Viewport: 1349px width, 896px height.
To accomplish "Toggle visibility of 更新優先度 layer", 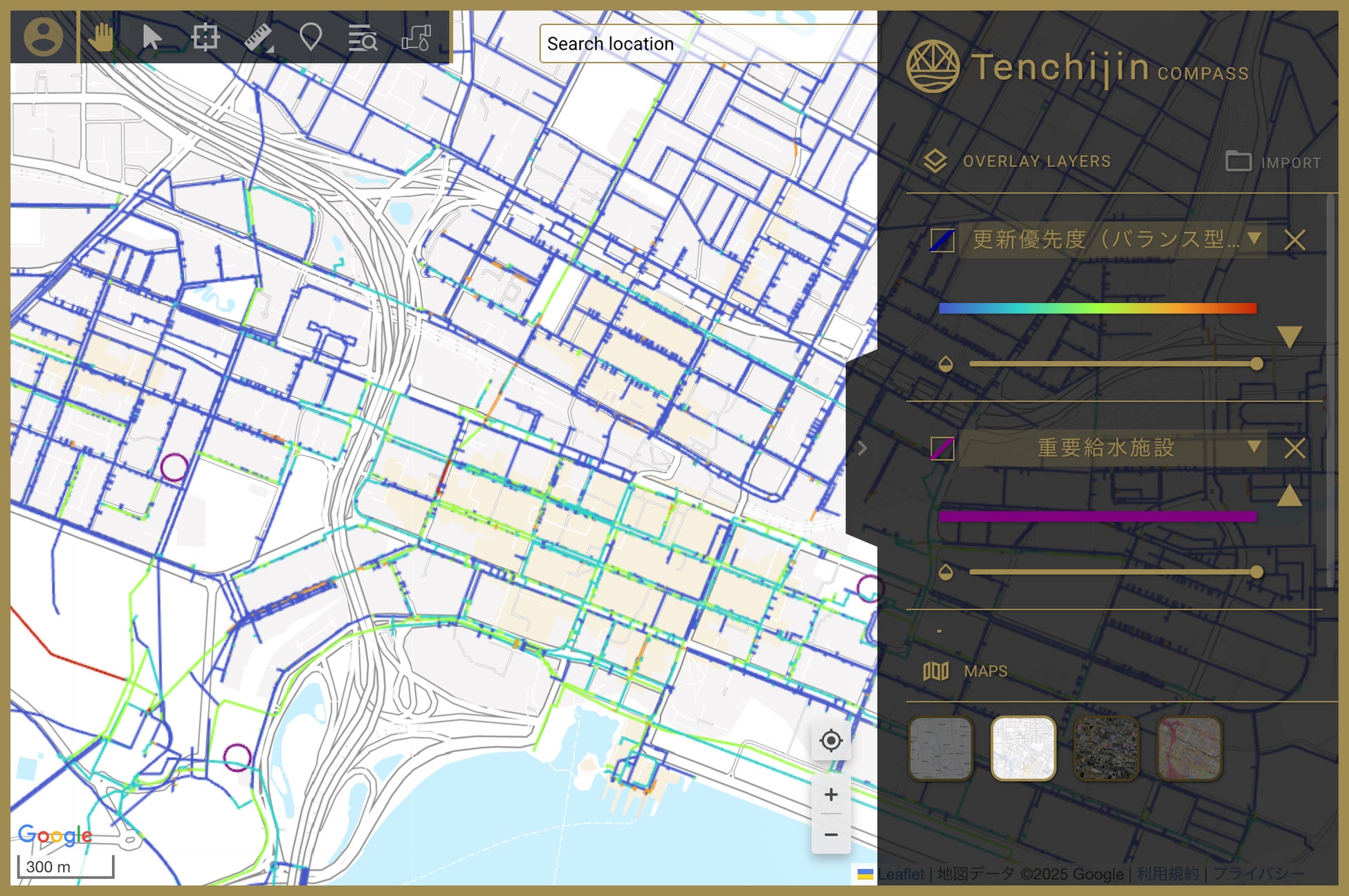I will pyautogui.click(x=942, y=240).
